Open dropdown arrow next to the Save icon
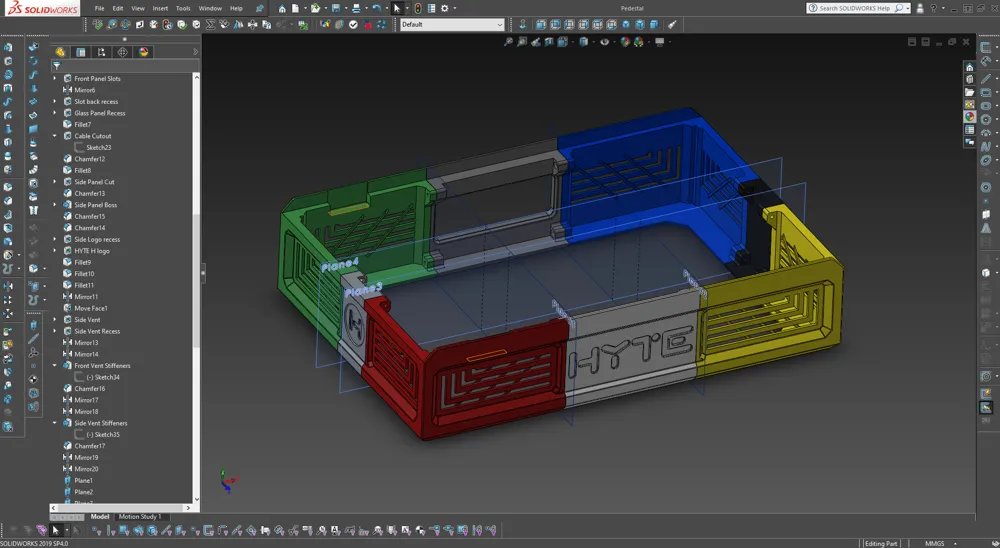This screenshot has width=1000, height=548. coord(345,8)
